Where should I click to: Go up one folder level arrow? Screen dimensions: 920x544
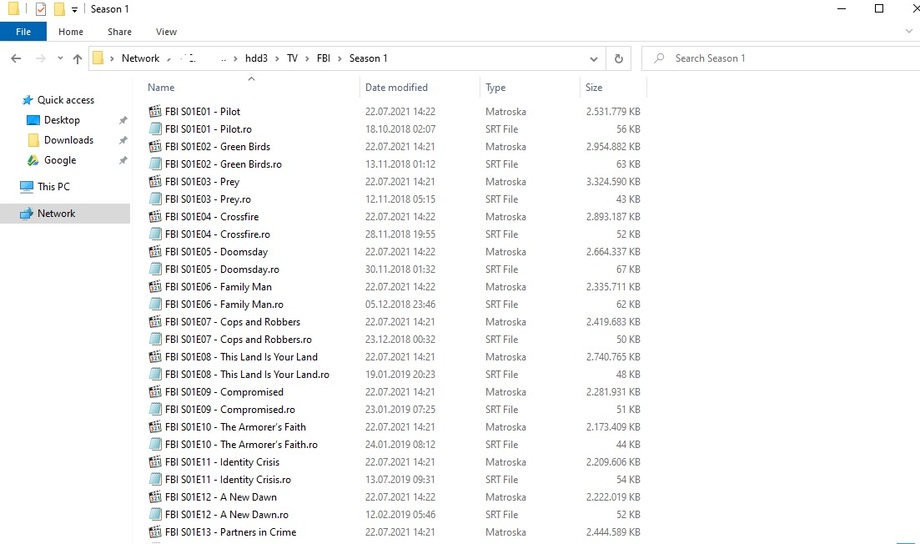coord(77,58)
